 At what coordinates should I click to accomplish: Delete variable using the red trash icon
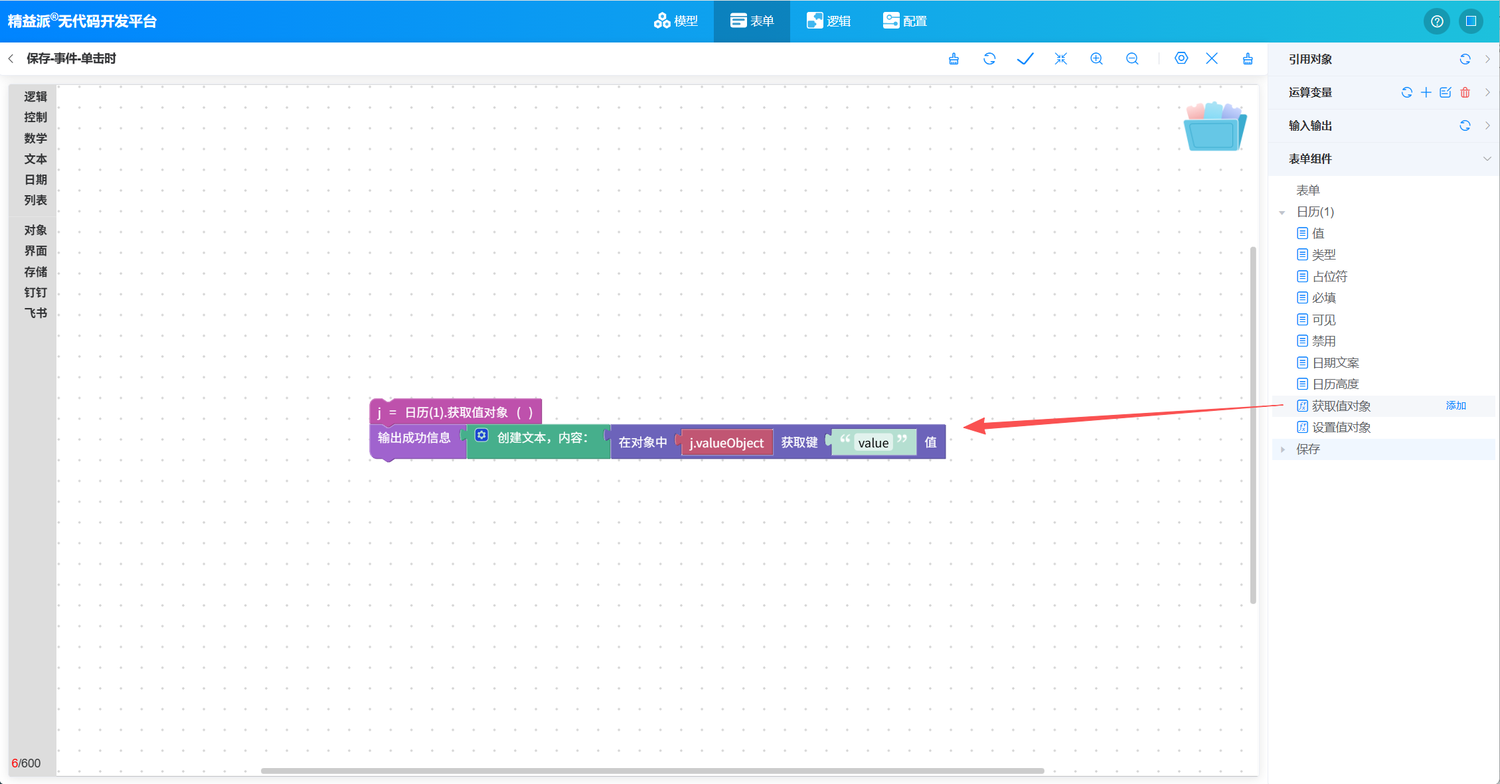pyautogui.click(x=1465, y=93)
